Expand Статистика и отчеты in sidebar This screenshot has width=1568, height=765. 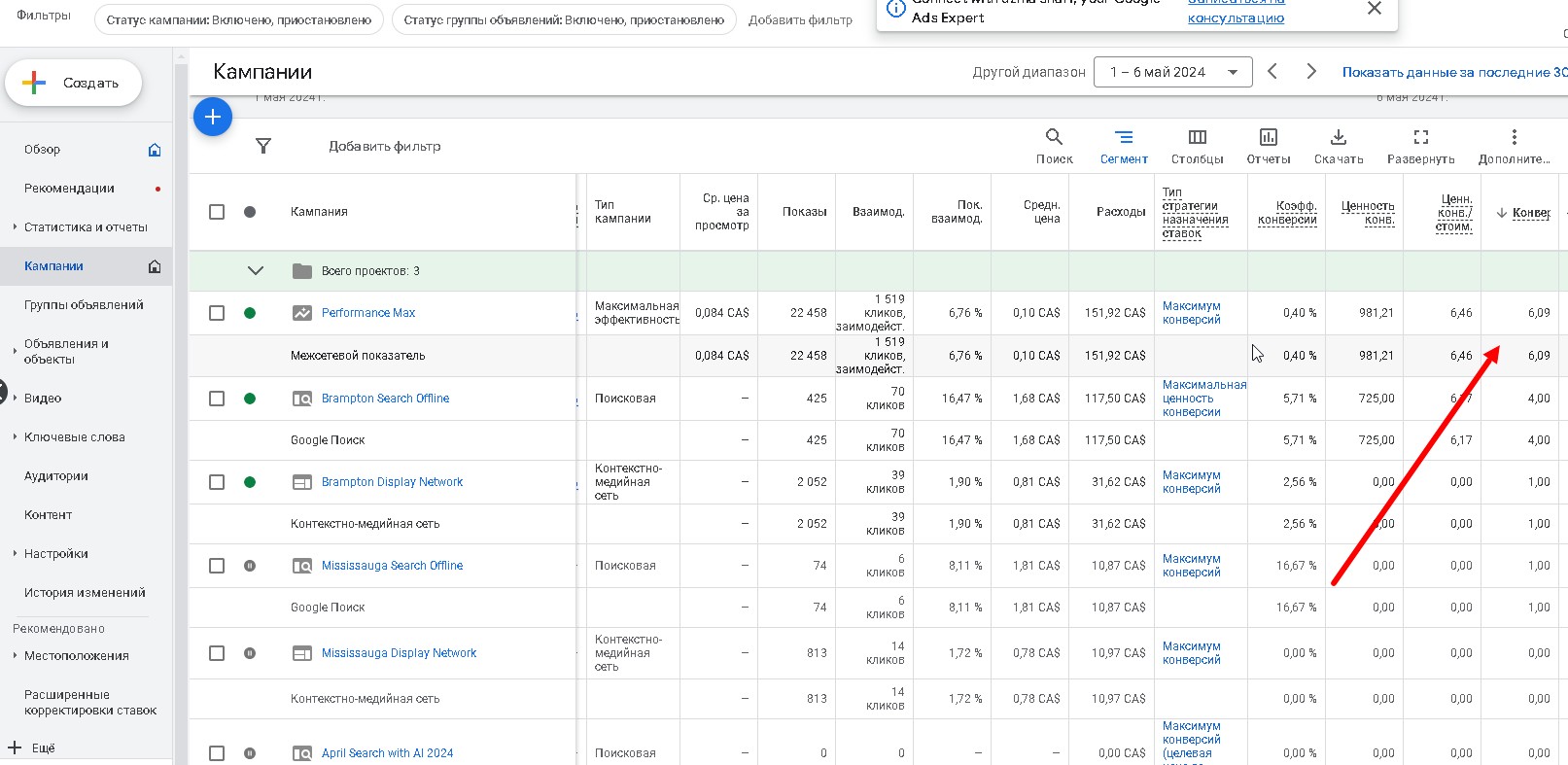tap(15, 227)
